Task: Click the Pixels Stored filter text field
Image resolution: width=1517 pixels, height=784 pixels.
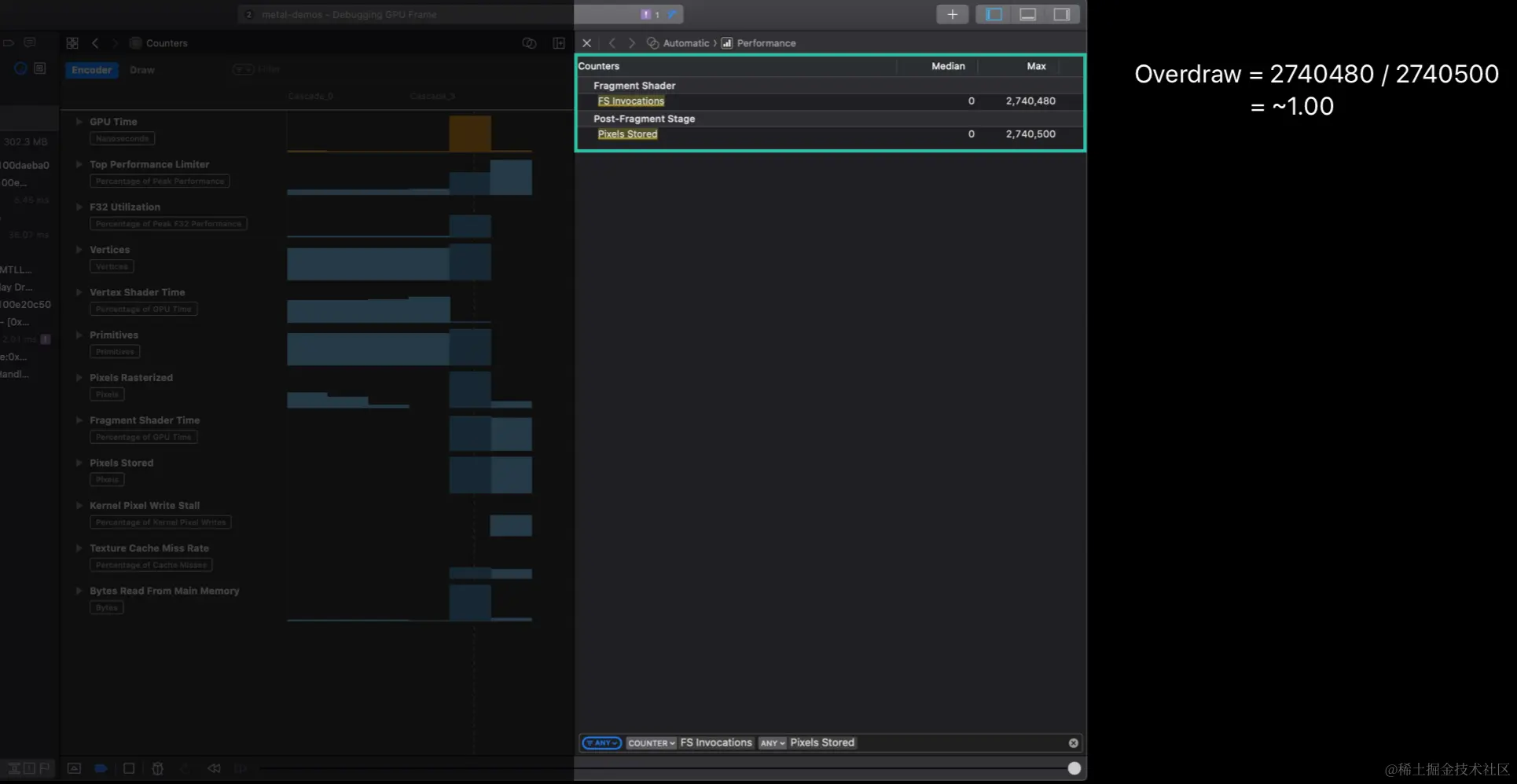Action: (822, 742)
